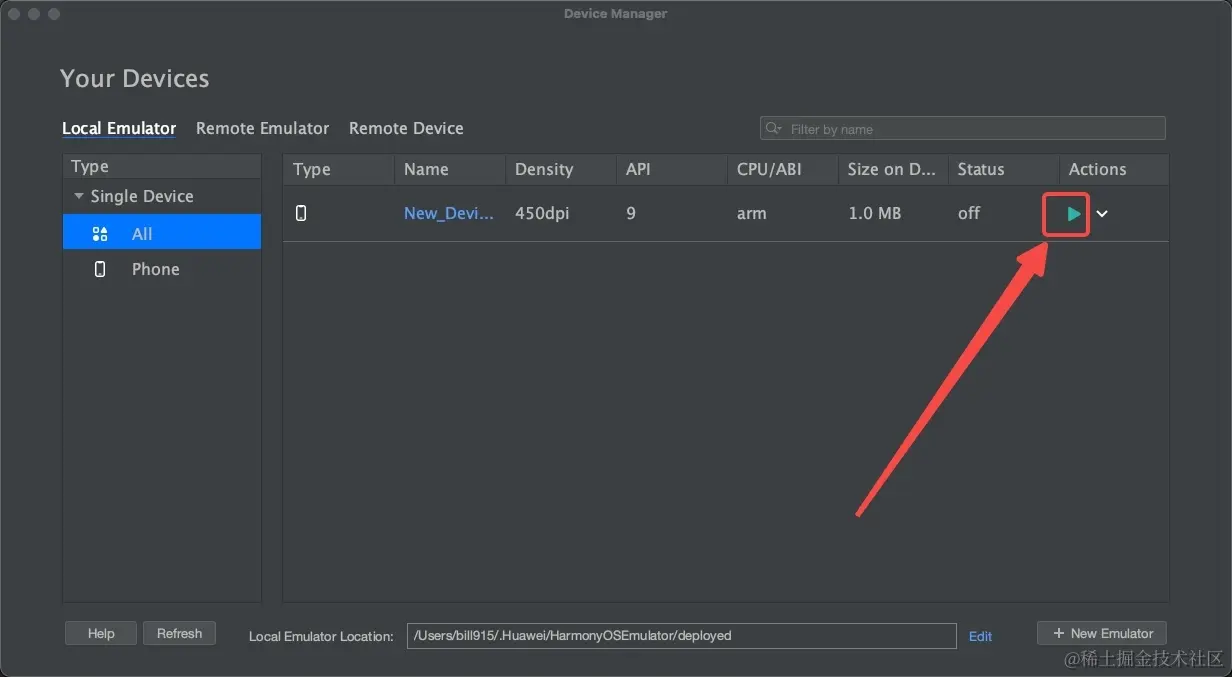The image size is (1232, 677).
Task: Open the Remote Device tab
Action: [406, 128]
